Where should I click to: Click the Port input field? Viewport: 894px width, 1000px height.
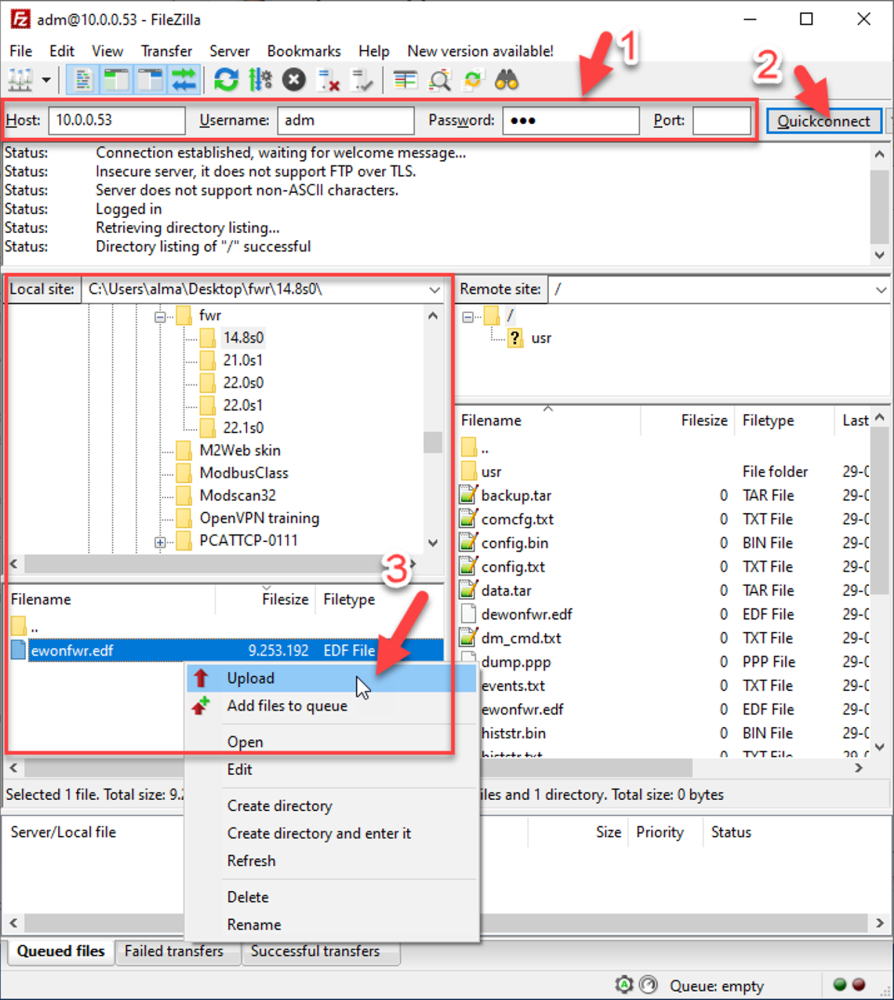coord(721,121)
